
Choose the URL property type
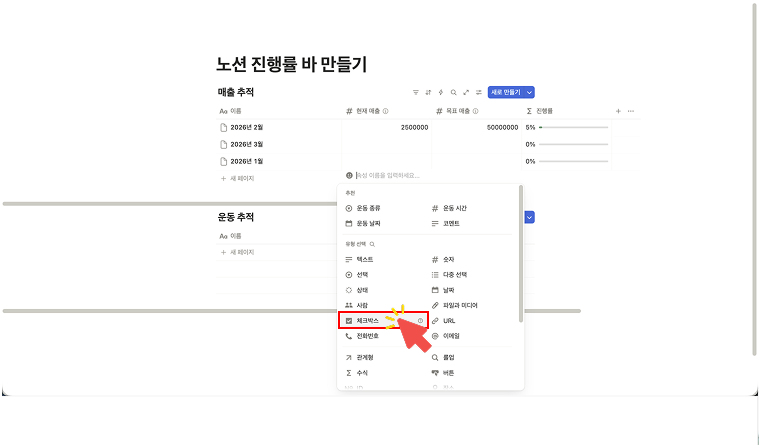443,321
